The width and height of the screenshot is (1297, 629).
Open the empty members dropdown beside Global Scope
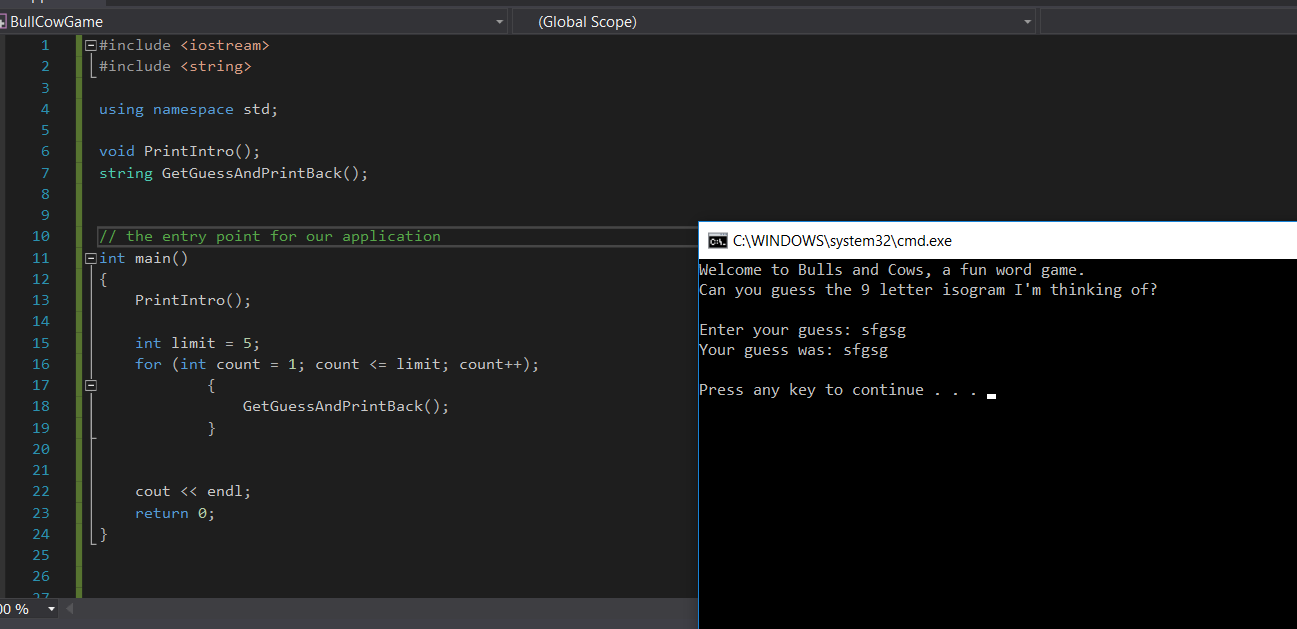click(x=1168, y=22)
